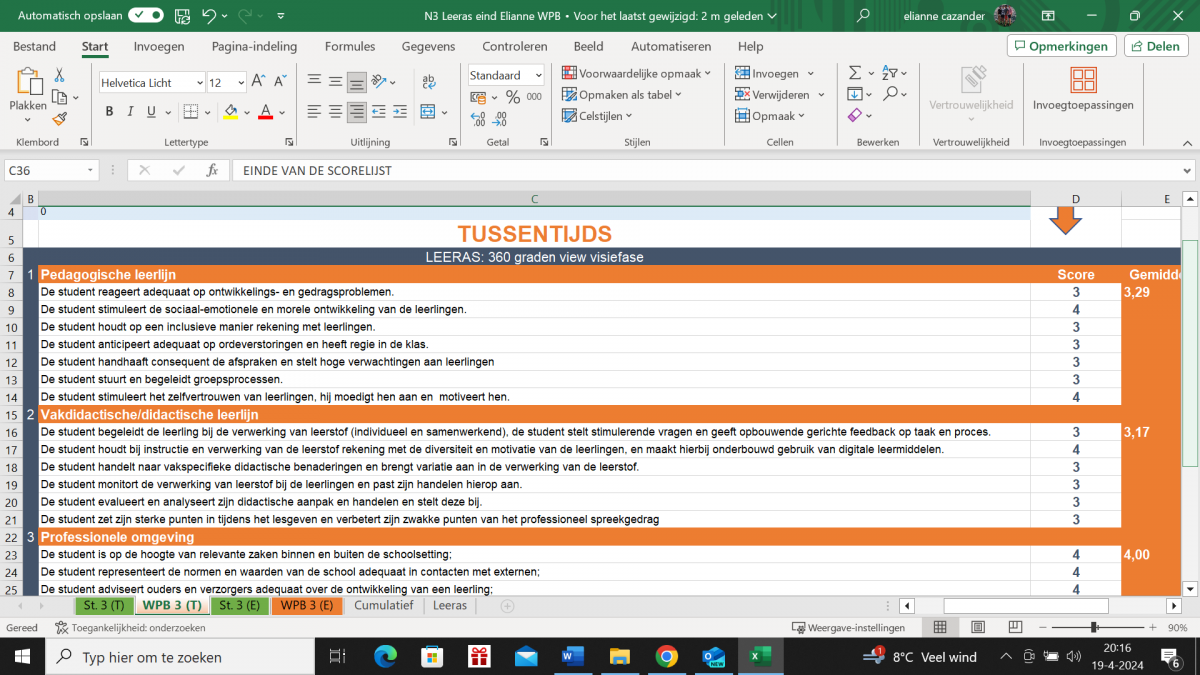1200x675 pixels.
Task: Click the insert function fx icon
Action: (212, 171)
